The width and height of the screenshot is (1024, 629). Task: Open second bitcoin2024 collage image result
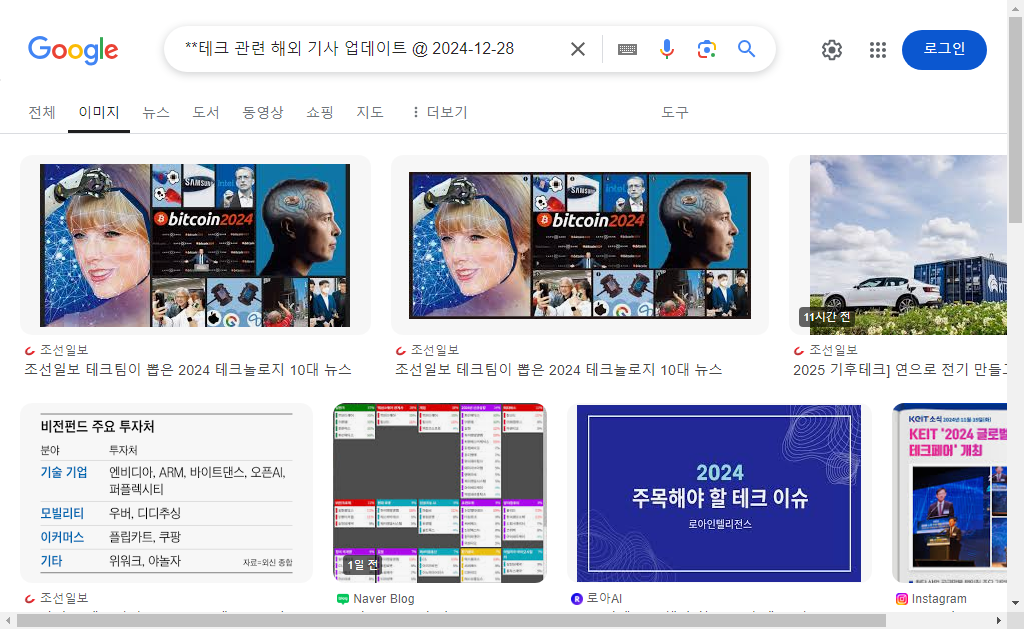579,245
